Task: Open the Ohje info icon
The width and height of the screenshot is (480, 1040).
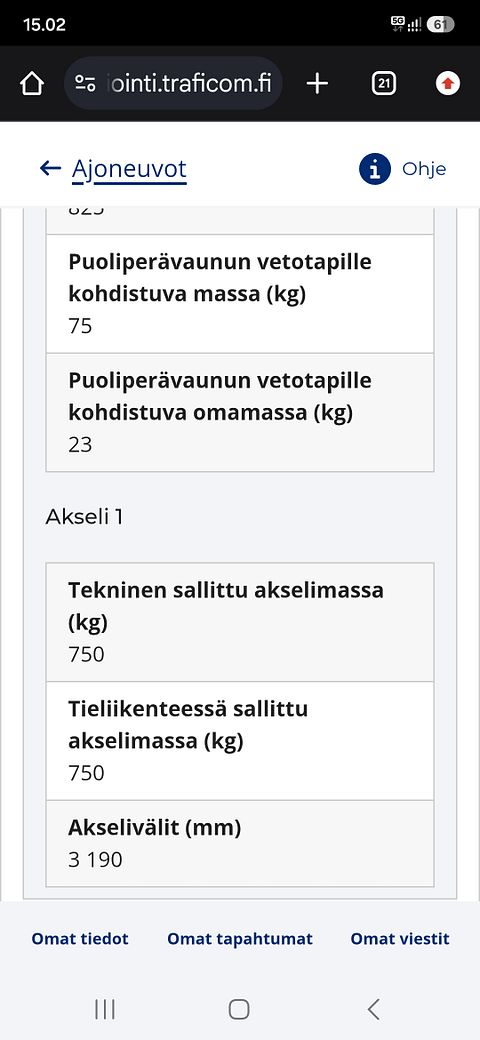Action: 375,169
